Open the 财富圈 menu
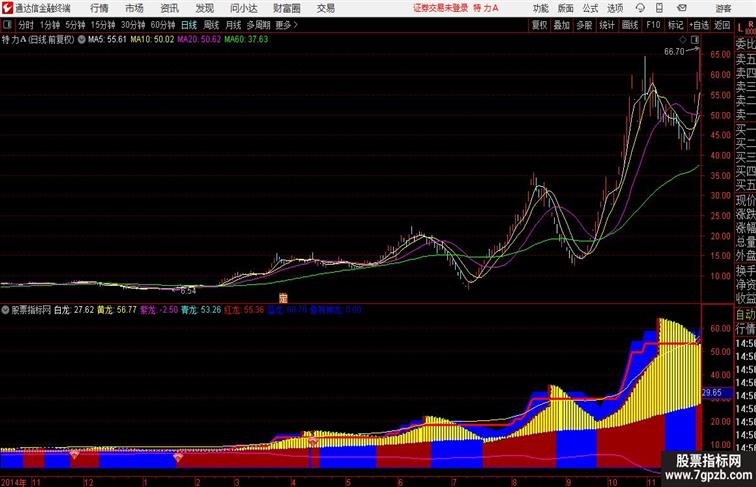This screenshot has height=487, width=756. [x=287, y=8]
